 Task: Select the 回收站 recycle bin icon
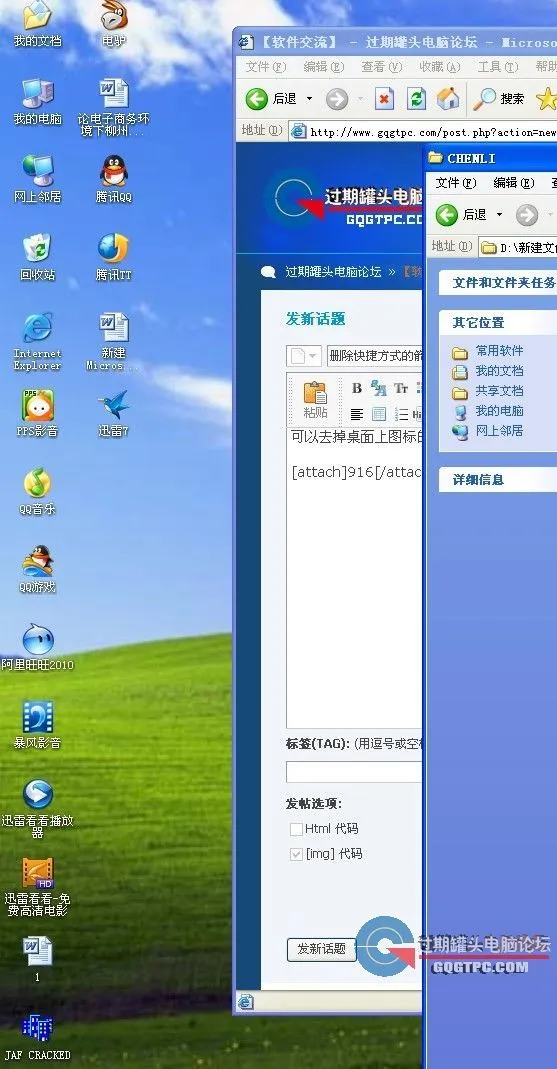point(37,258)
